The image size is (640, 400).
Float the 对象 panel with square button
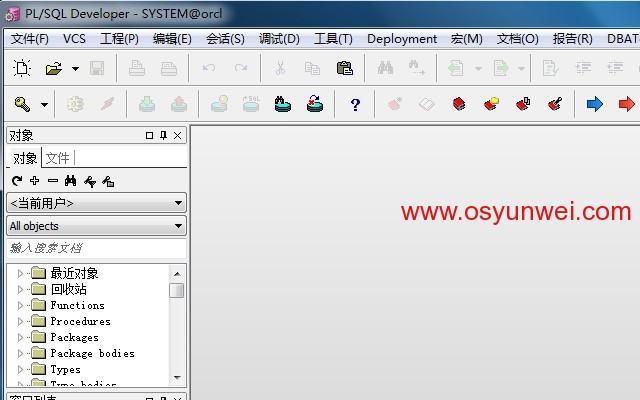click(149, 136)
